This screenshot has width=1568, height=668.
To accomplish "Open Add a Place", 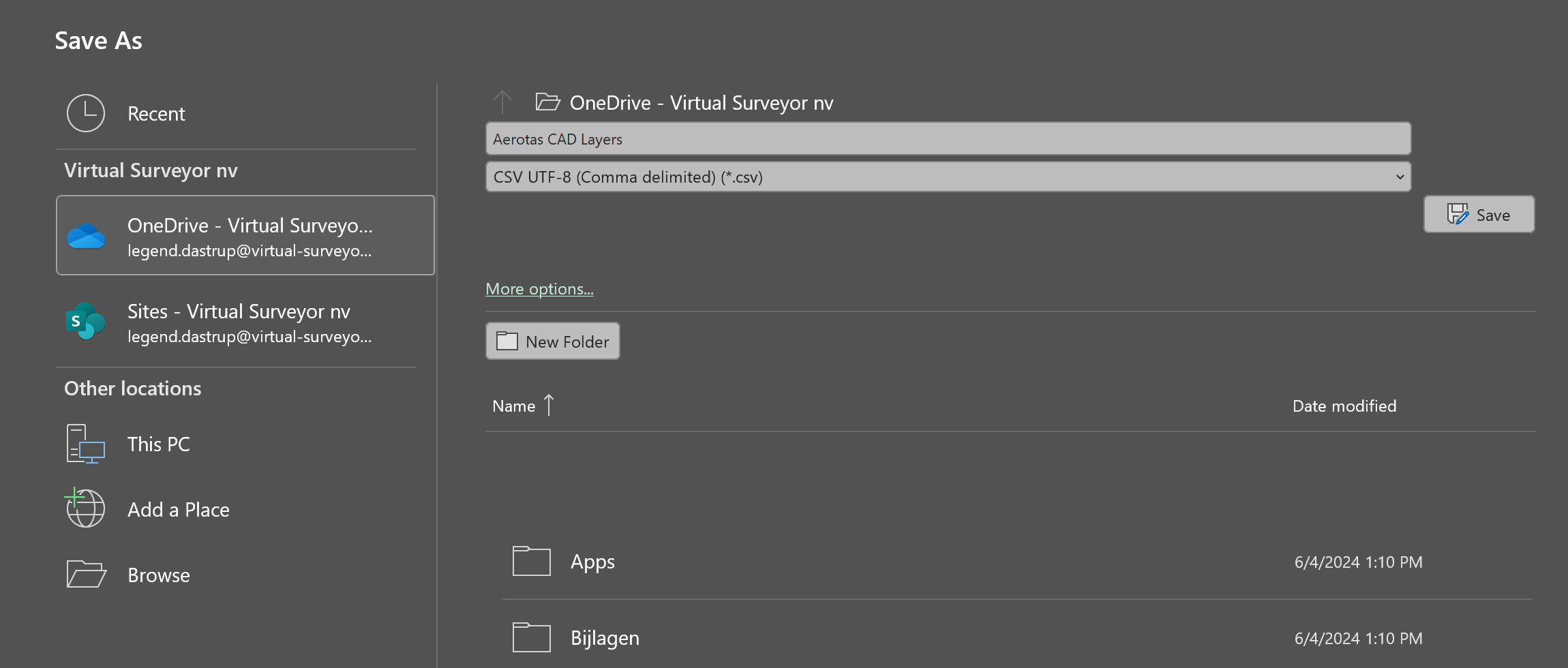I will tap(235, 509).
